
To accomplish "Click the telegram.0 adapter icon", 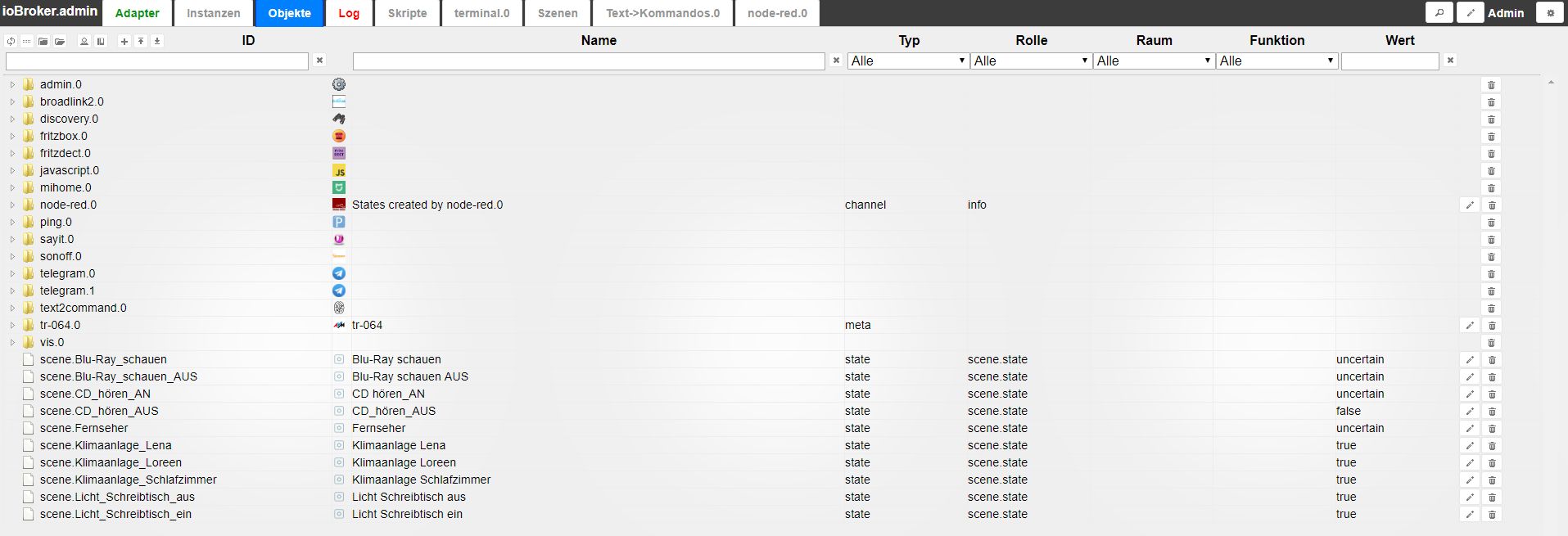I will [339, 273].
